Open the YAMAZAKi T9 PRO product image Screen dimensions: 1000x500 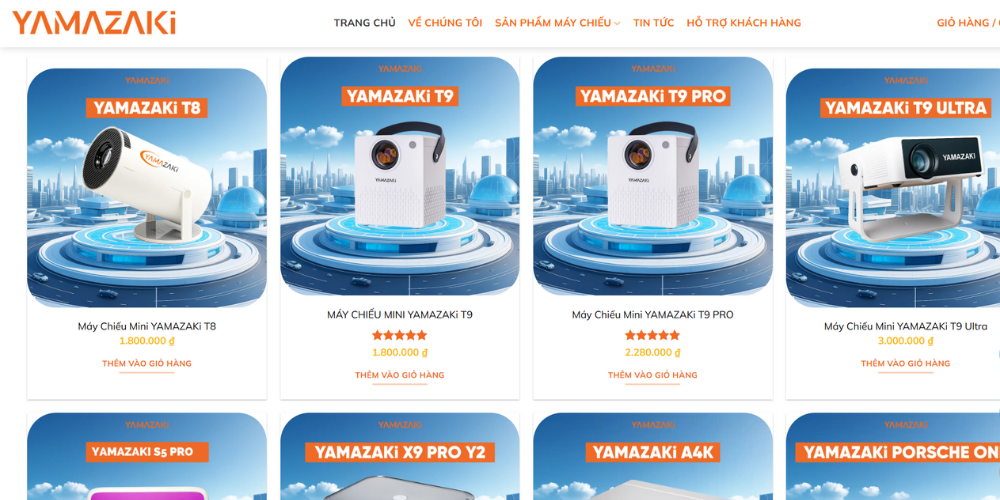click(x=653, y=177)
